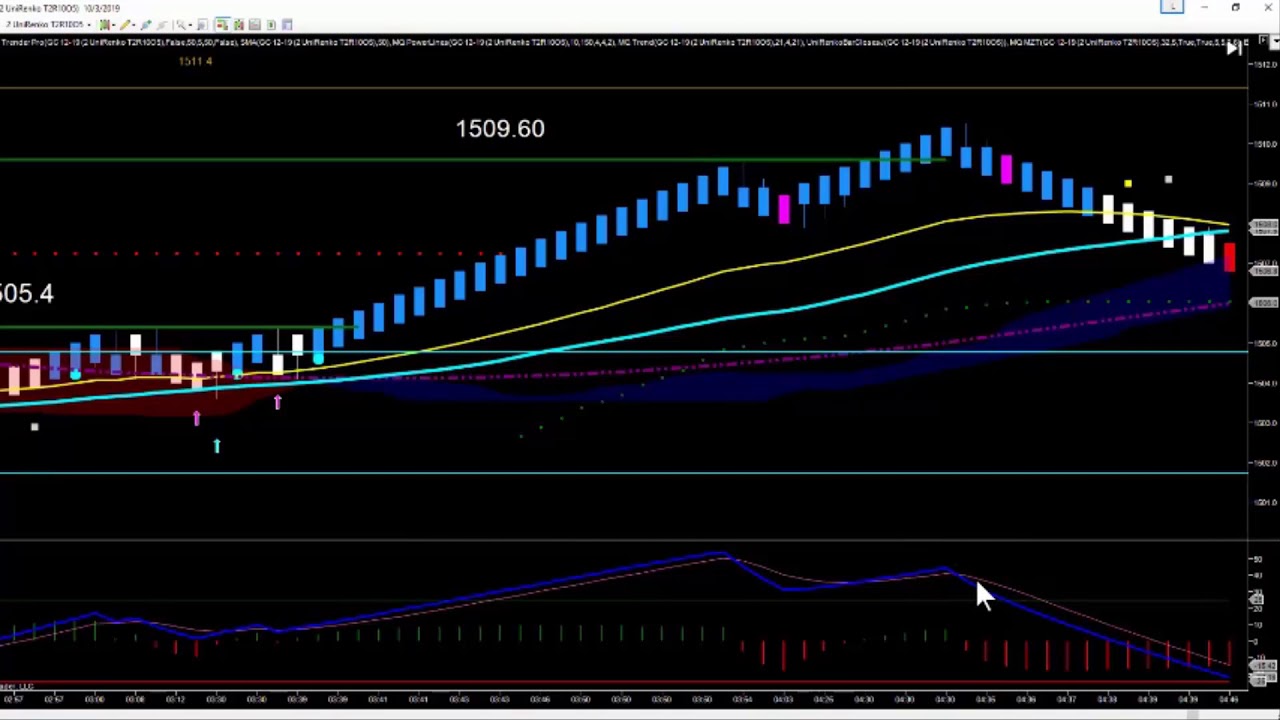The width and height of the screenshot is (1280, 720).
Task: Minimize the chart window
Action: 1204,7
